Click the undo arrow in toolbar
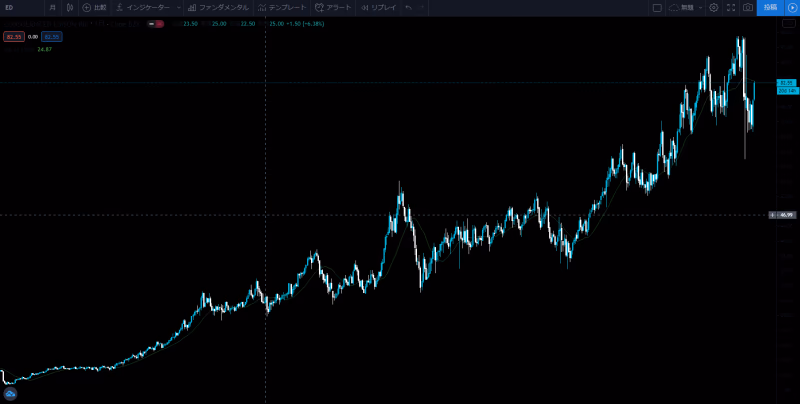 tap(408, 7)
